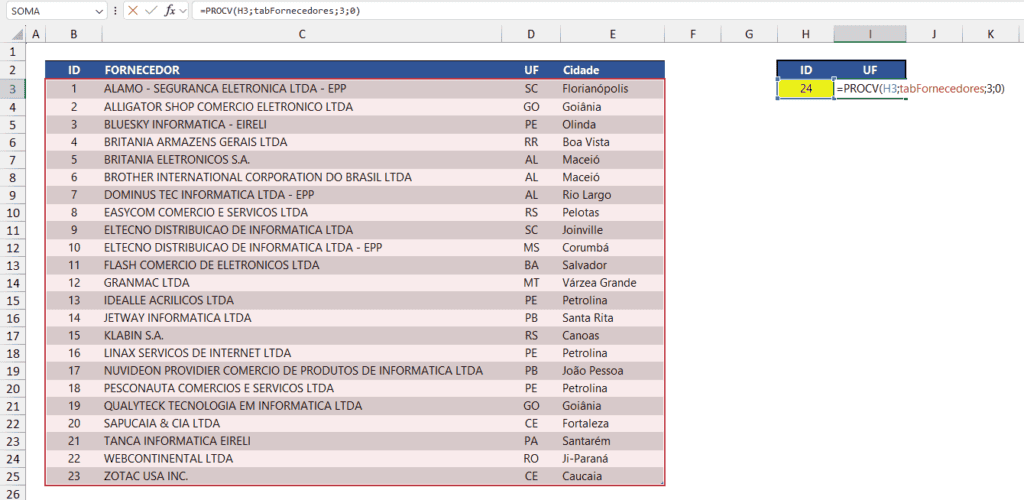The height and width of the screenshot is (500, 1024).
Task: Select ALLIGATOR SHOP COMERCIO ELETRONICO LTDA cell
Action: 302,106
